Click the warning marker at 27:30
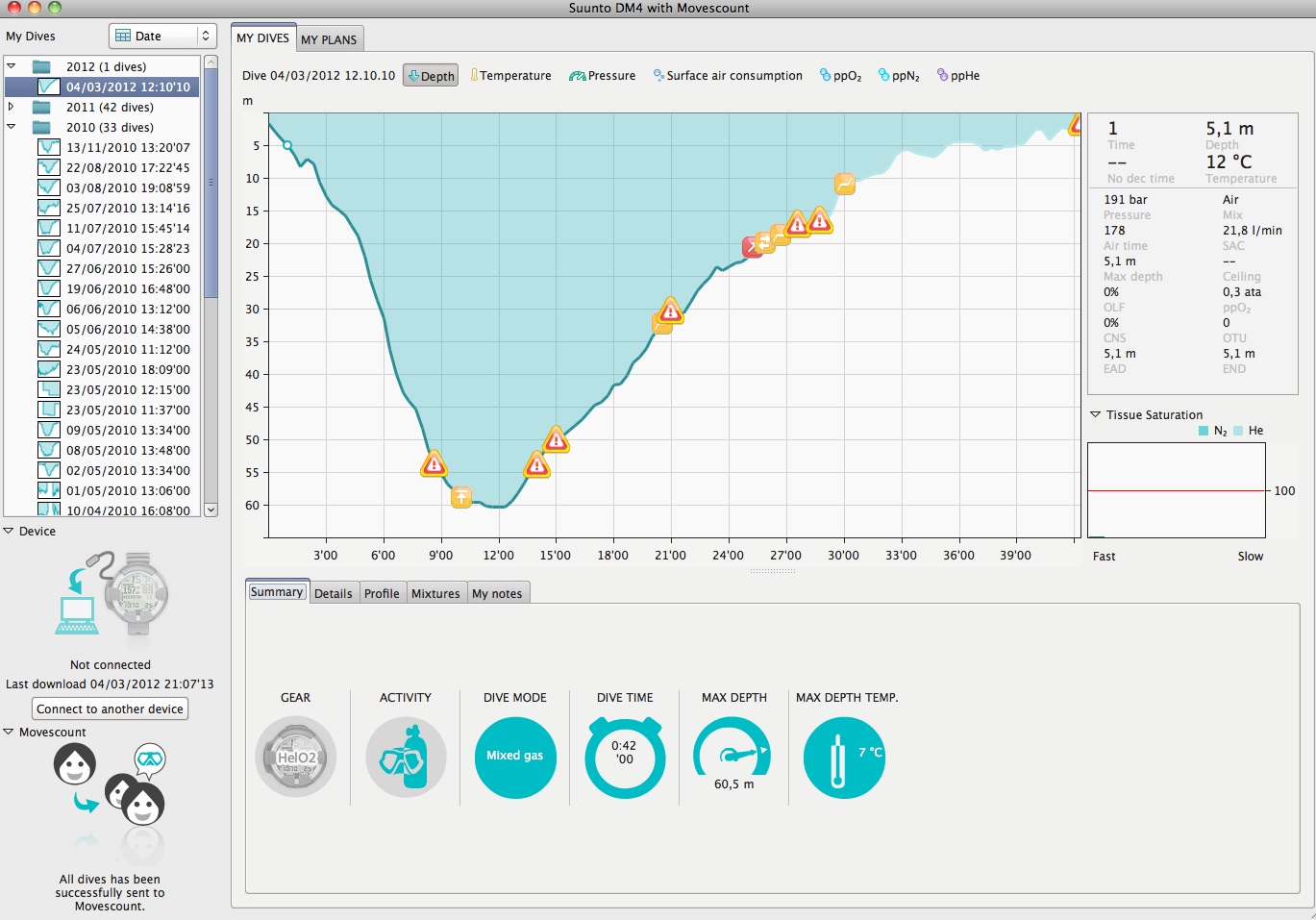1316x920 pixels. (797, 223)
